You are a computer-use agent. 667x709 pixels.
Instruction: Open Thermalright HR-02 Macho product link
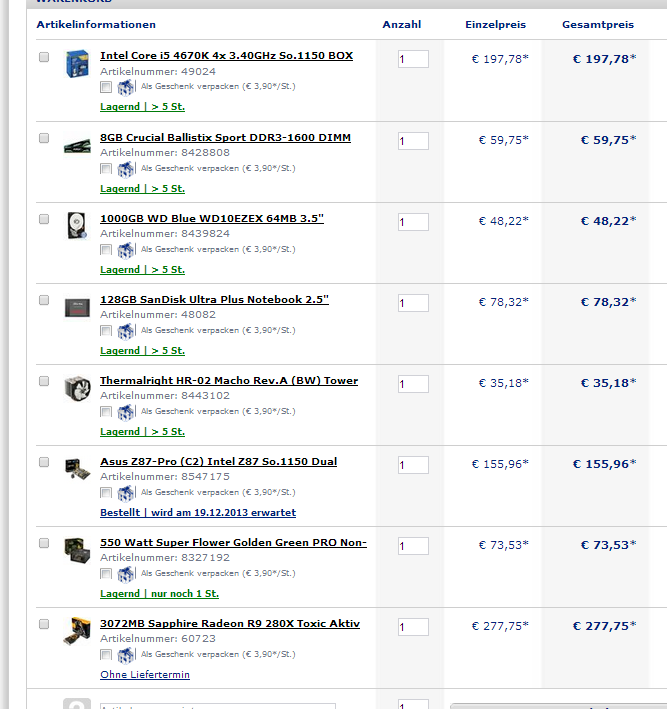229,380
